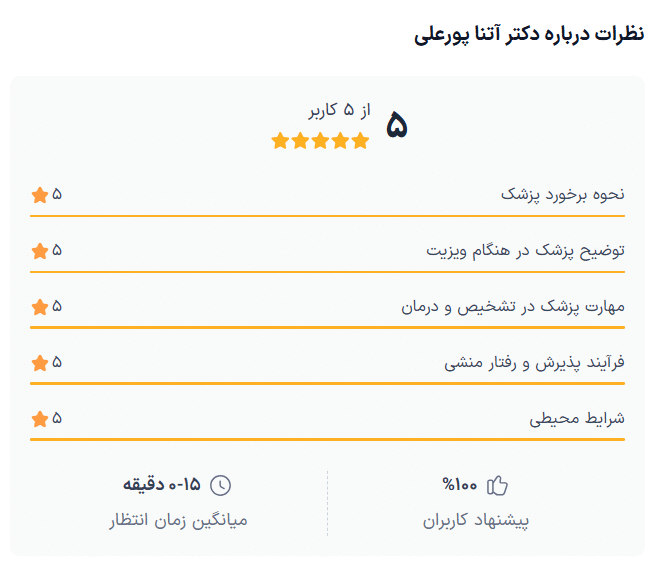
Task: Click the شرایط محیطی orange progress bar
Action: coord(327,439)
